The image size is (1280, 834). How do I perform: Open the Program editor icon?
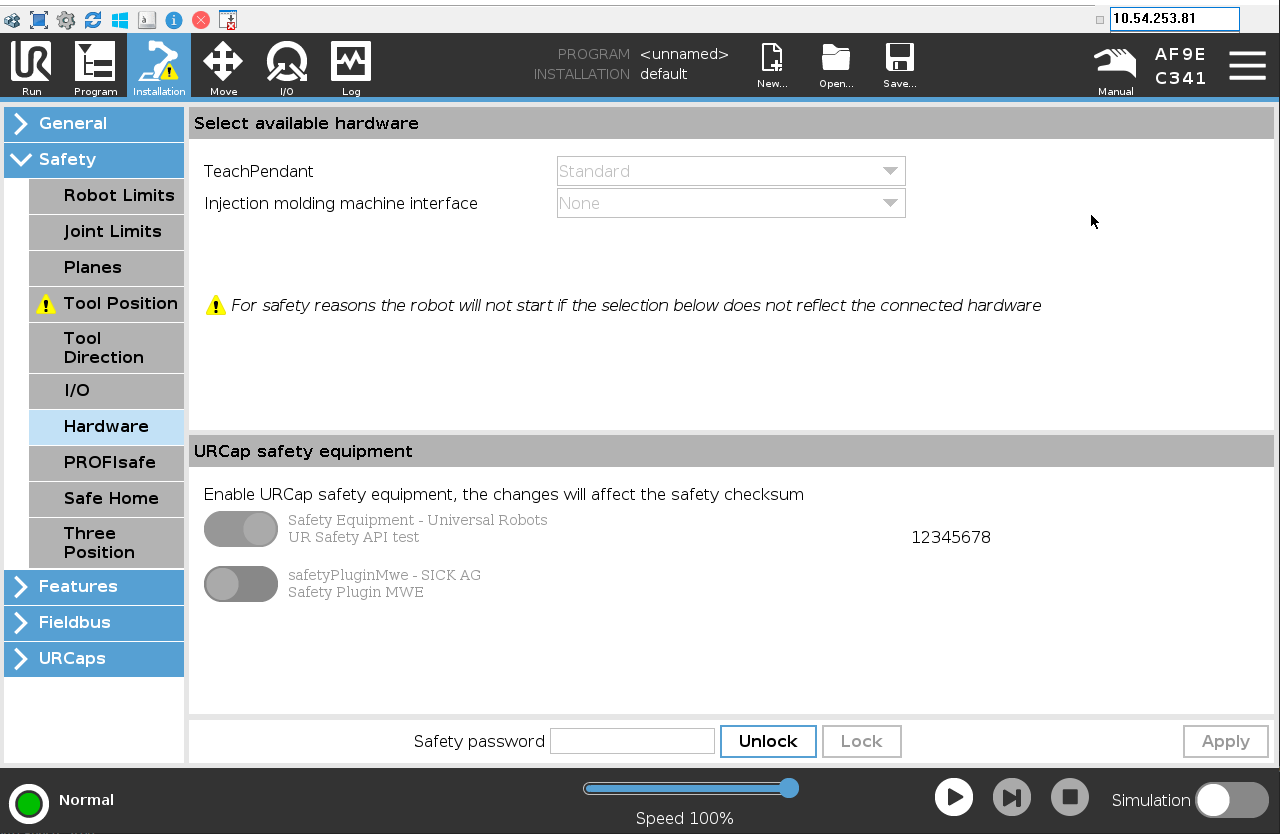point(95,64)
